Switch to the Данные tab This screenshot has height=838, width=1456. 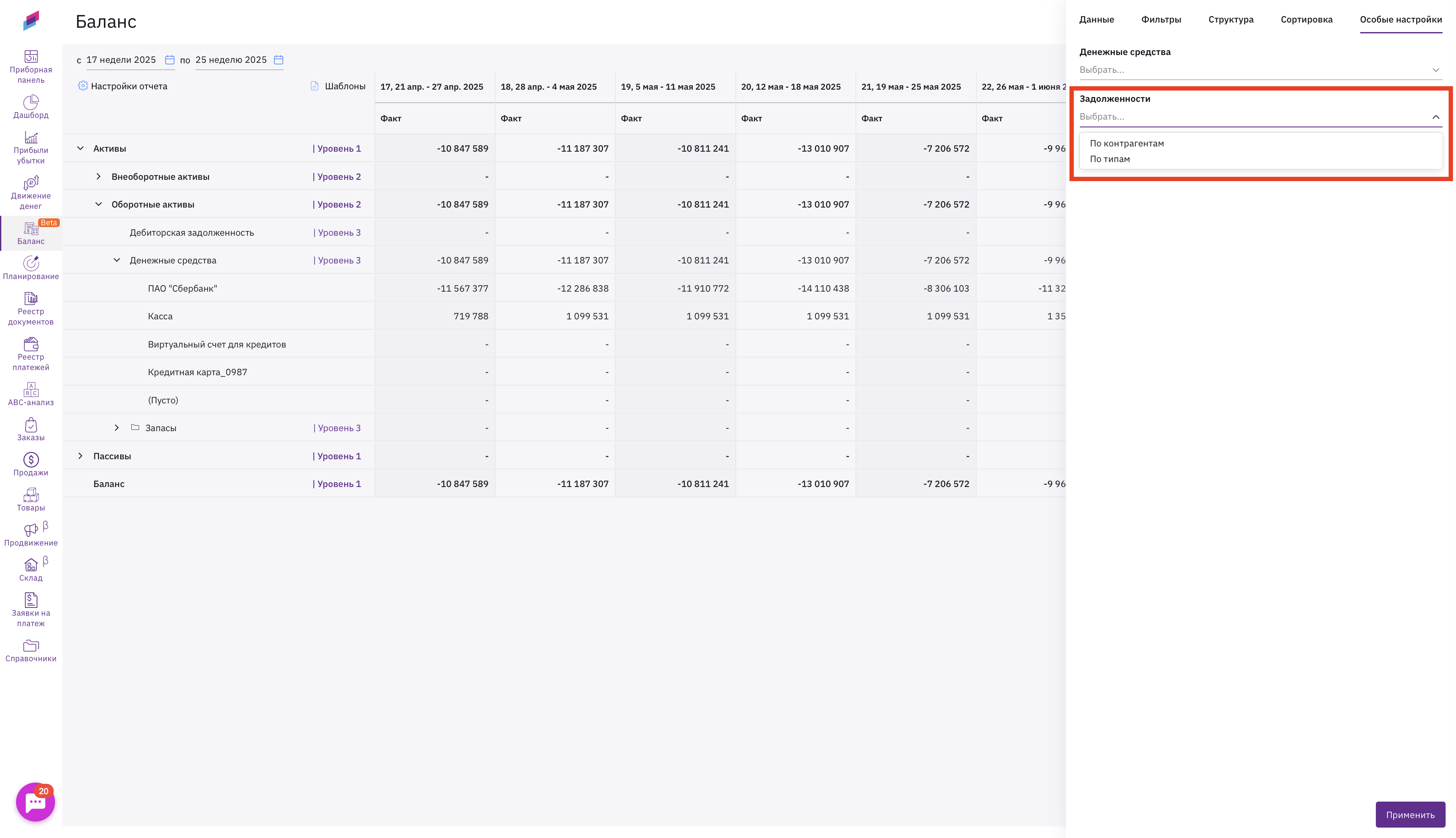pyautogui.click(x=1096, y=19)
